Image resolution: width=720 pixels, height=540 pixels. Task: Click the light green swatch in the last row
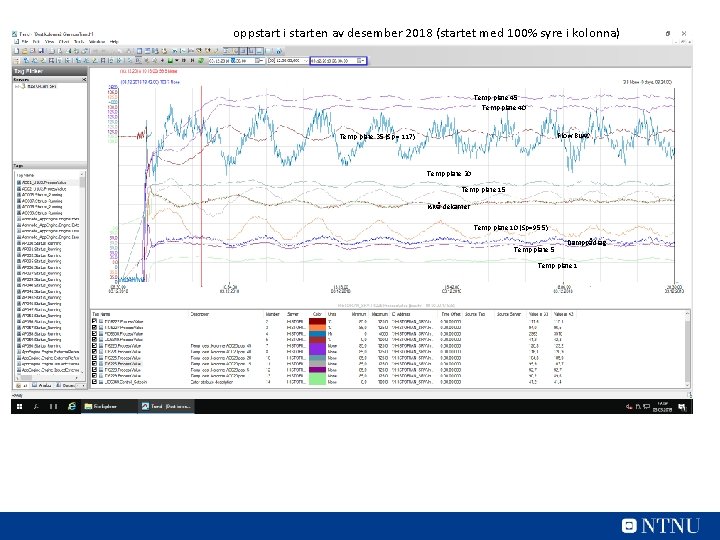[318, 382]
